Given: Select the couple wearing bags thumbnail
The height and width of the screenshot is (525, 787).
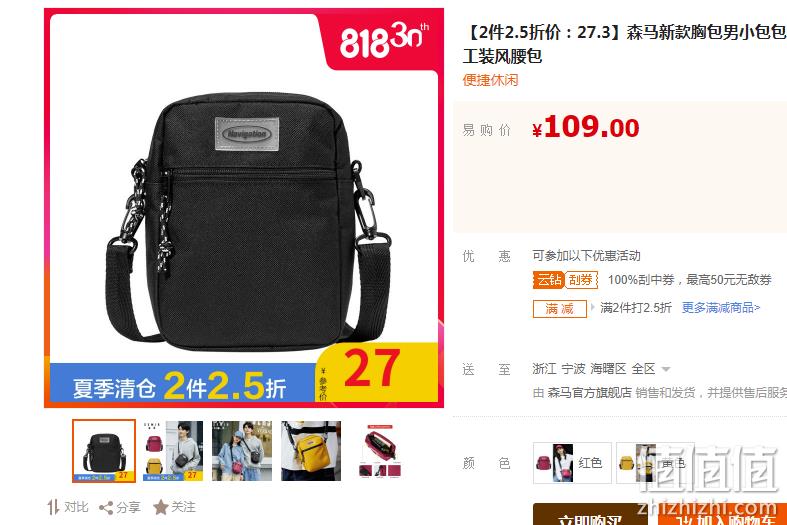Looking at the screenshot, I should click(x=242, y=451).
